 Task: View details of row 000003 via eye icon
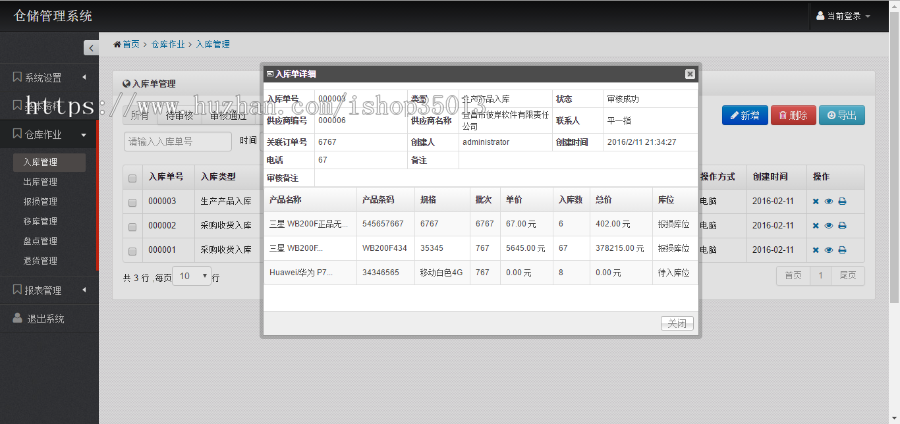[829, 201]
